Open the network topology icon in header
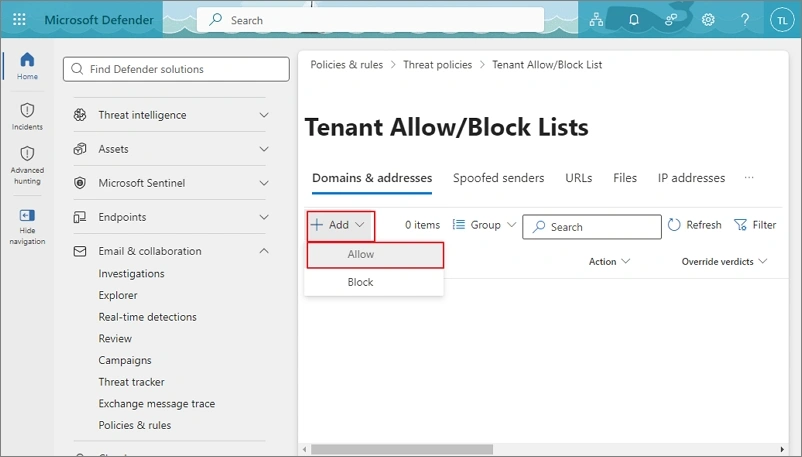The height and width of the screenshot is (457, 802). (596, 20)
